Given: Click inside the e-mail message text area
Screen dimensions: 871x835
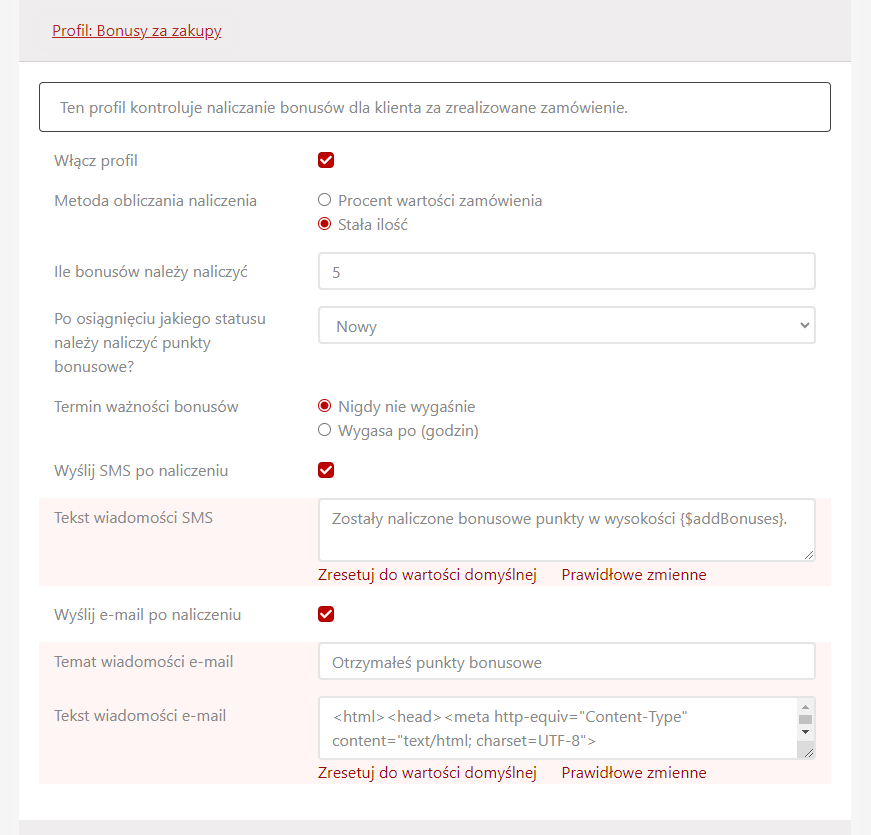Looking at the screenshot, I should click(x=556, y=728).
